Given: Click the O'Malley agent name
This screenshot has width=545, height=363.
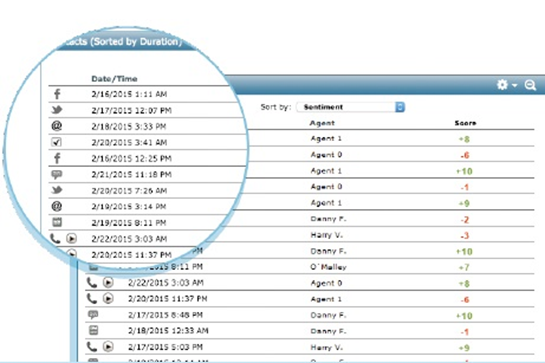Looking at the screenshot, I should pyautogui.click(x=328, y=267).
